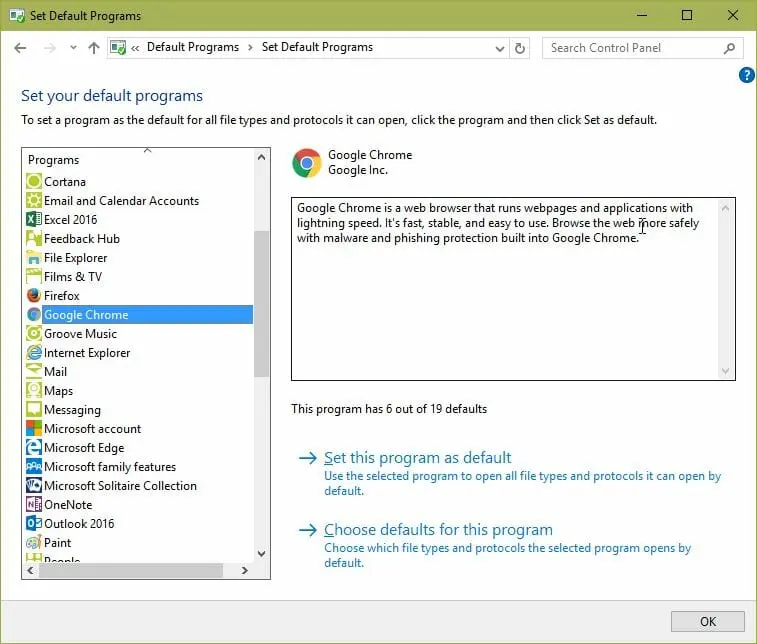Expand the address bar history dropdown
This screenshot has width=757, height=644.
click(500, 48)
